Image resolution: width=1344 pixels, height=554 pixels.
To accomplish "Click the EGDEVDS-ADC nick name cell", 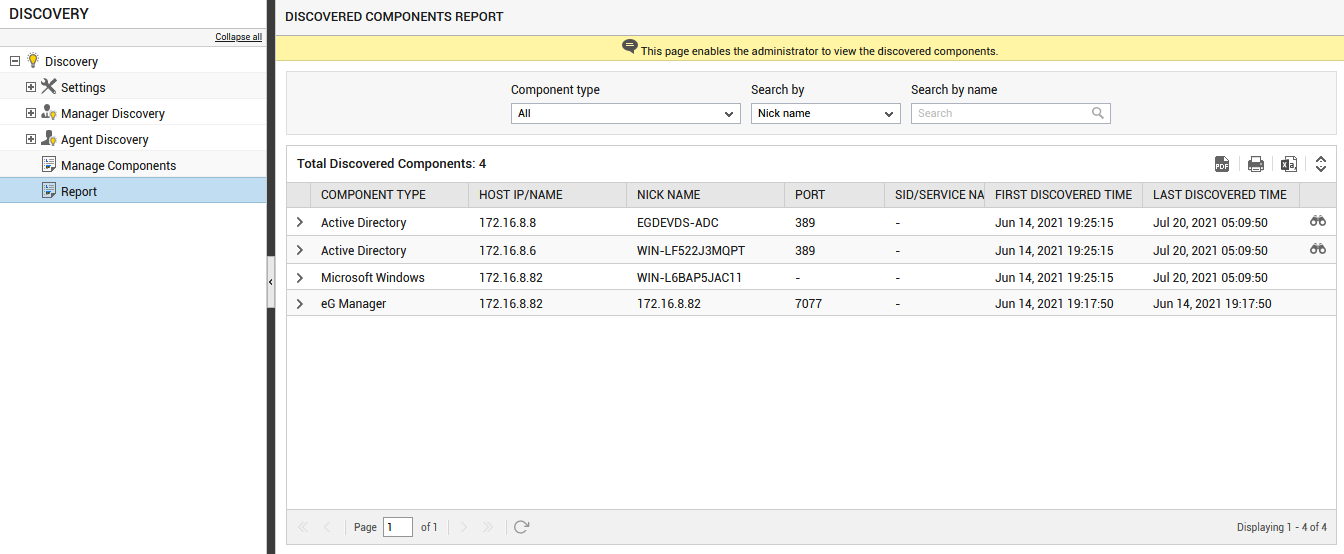I will tap(678, 223).
